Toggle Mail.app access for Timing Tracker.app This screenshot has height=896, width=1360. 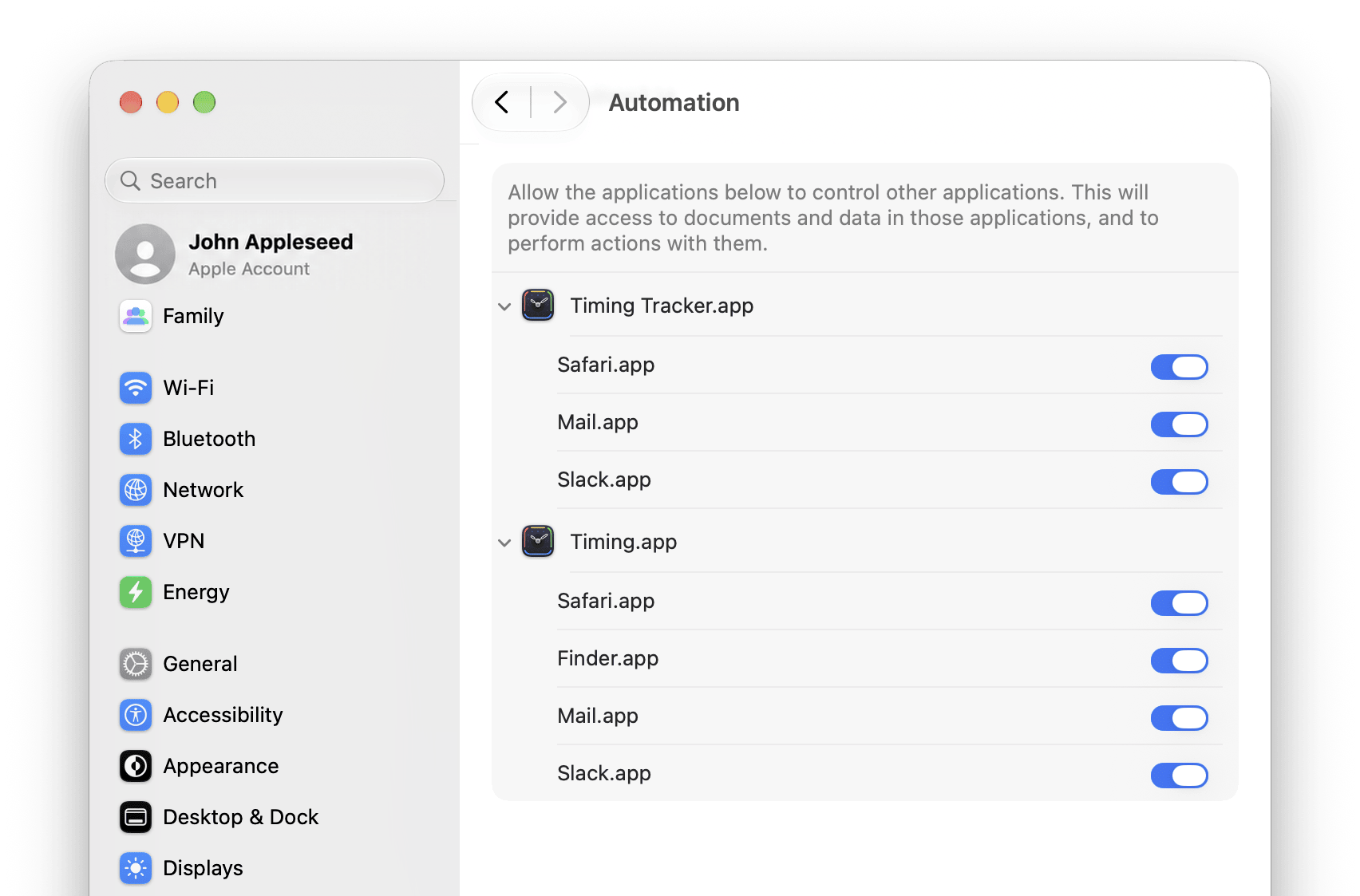(1179, 424)
